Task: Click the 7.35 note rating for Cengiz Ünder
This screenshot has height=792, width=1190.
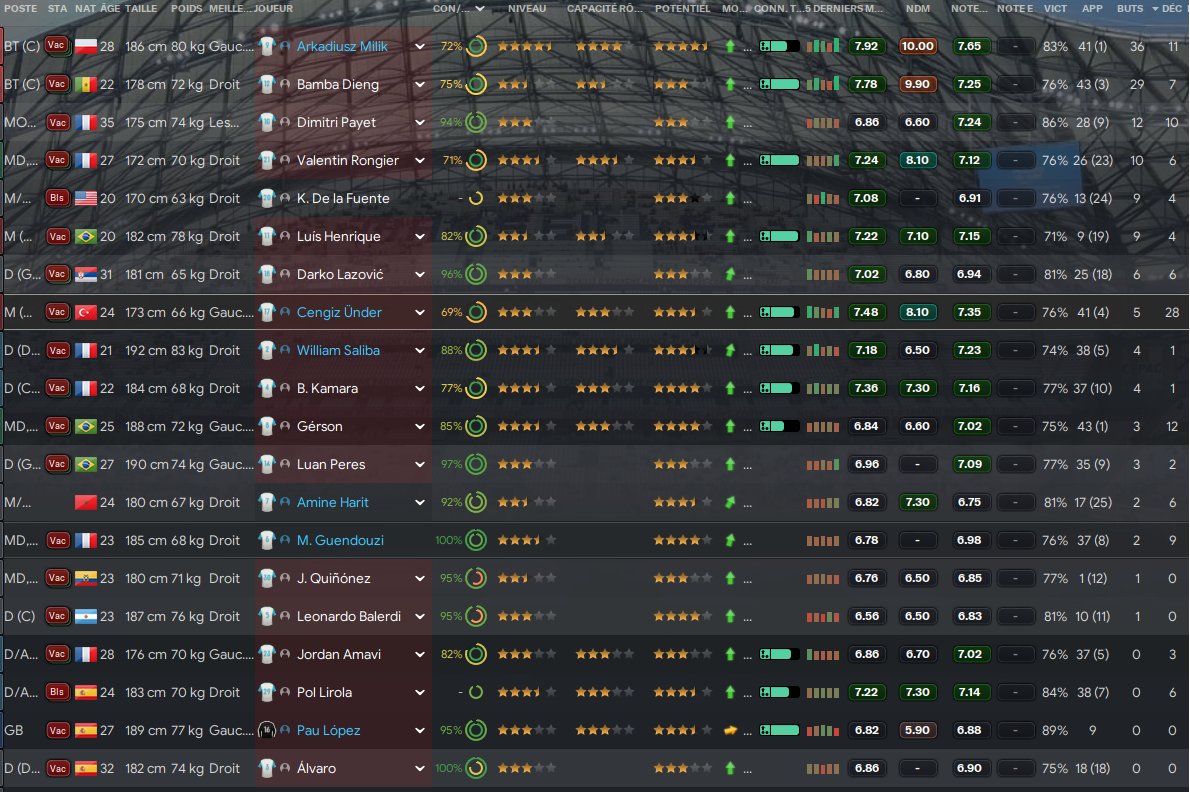Action: tap(969, 313)
